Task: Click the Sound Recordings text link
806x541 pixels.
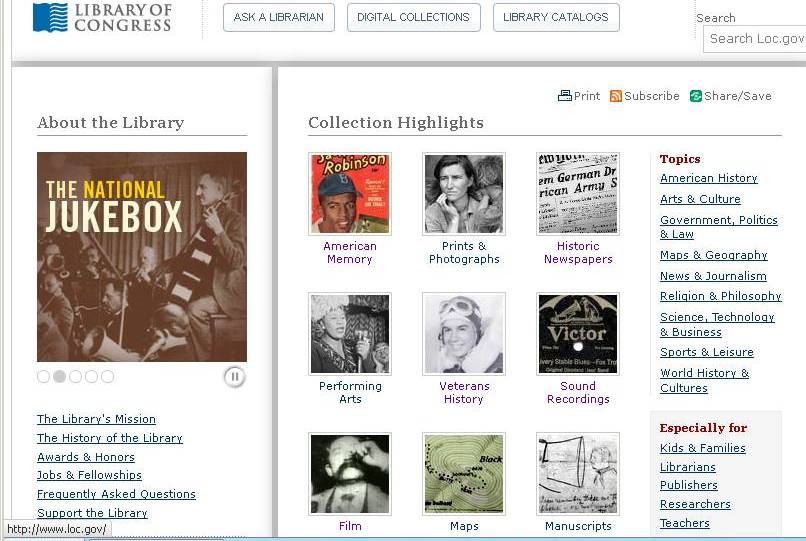Action: [578, 392]
